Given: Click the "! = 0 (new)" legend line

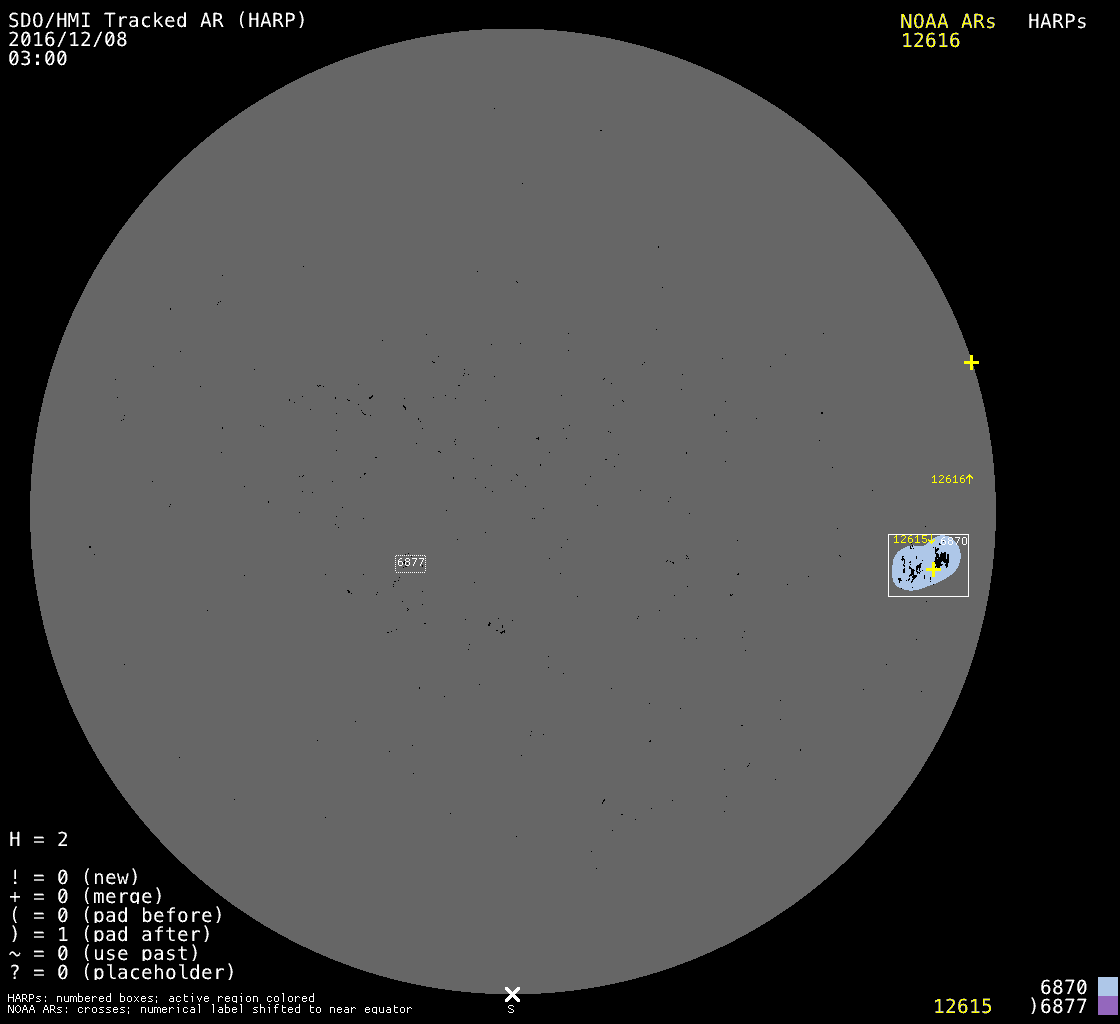Looking at the screenshot, I should [x=74, y=877].
